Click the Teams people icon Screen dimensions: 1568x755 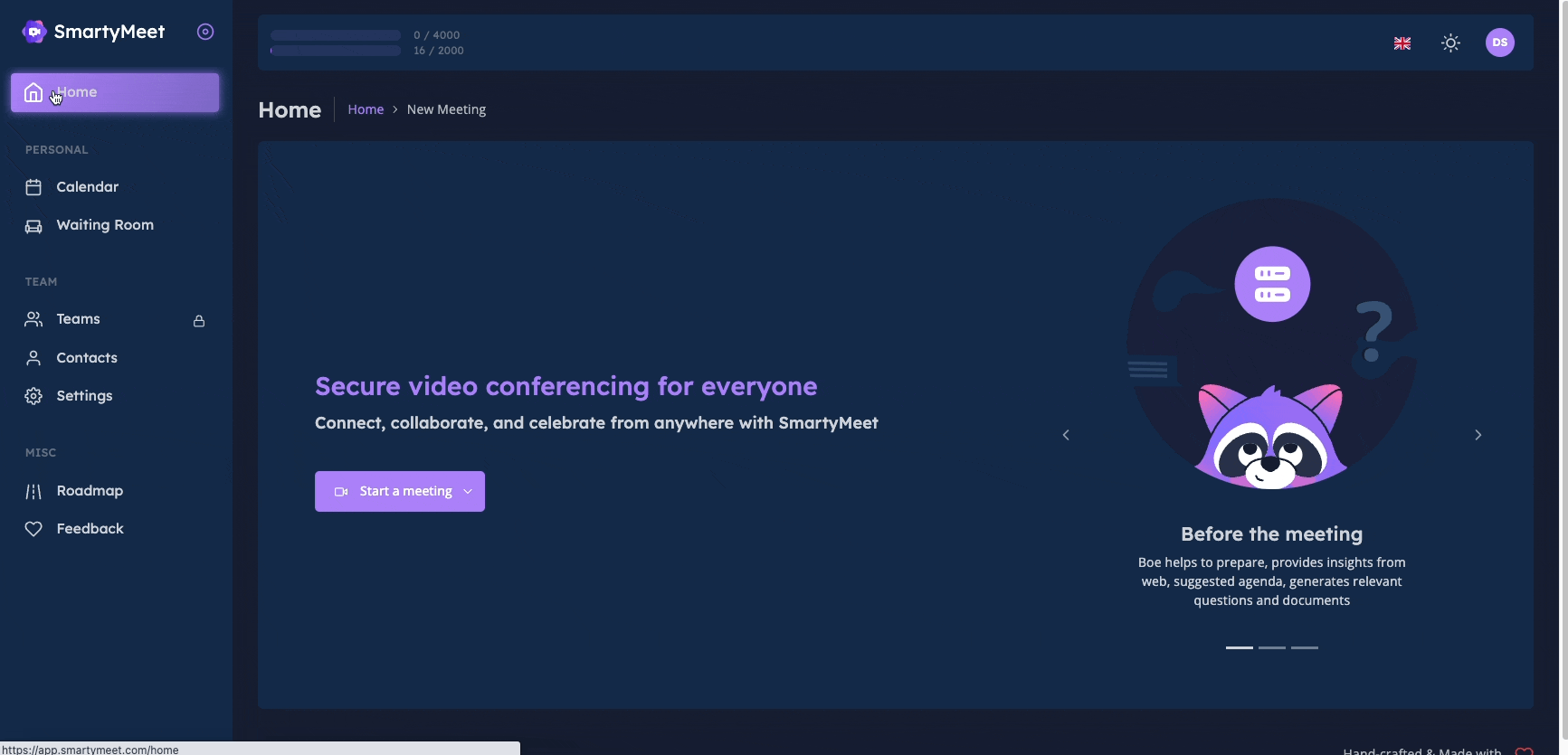pyautogui.click(x=33, y=319)
